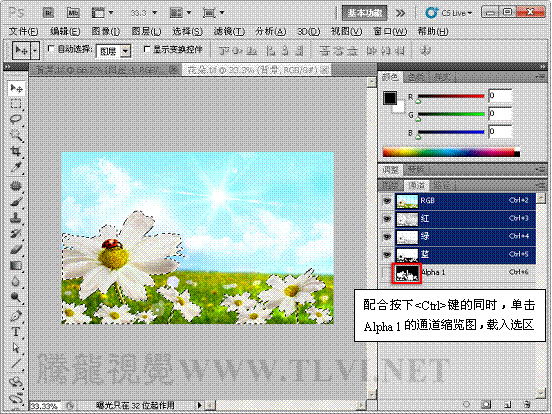Viewport: 552px width, 414px height.
Task: Show the Alpha 1 channel visibility
Action: (387, 272)
